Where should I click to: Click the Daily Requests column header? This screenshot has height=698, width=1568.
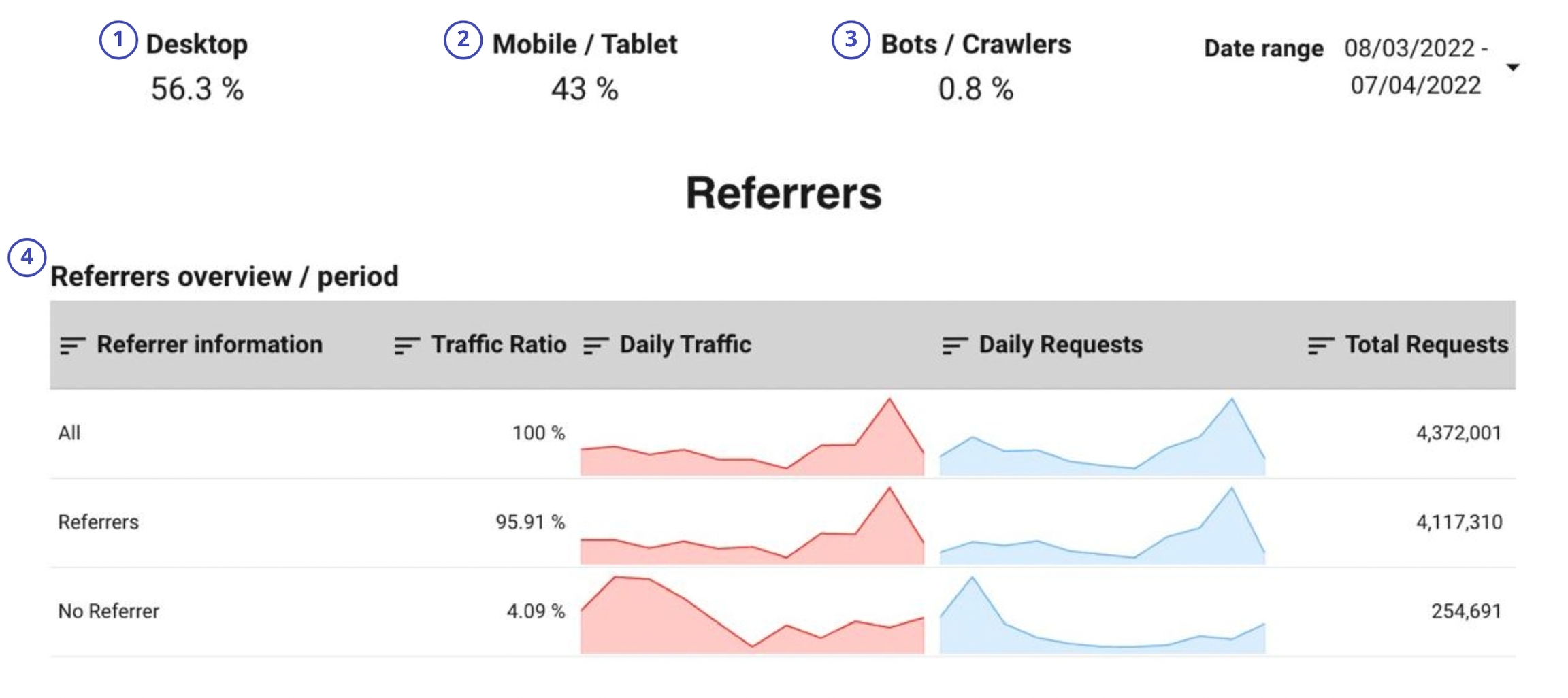(x=1060, y=345)
